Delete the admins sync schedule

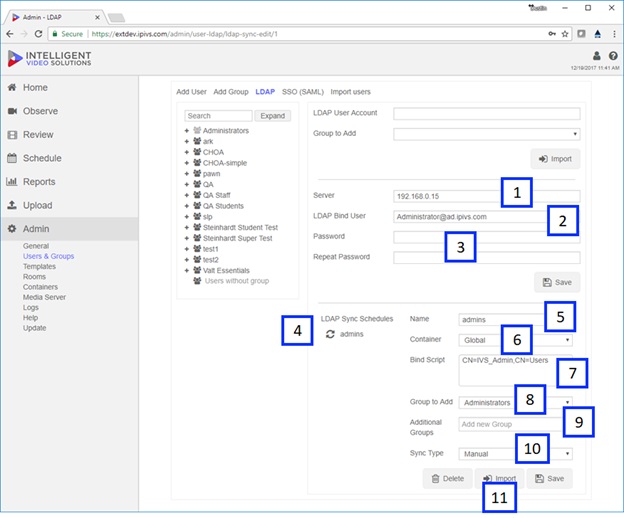[448, 479]
